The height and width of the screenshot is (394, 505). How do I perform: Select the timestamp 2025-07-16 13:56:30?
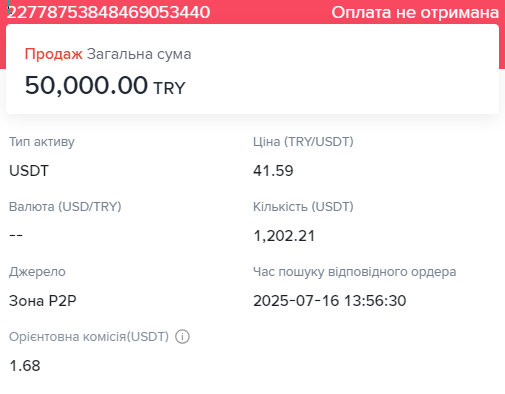(330, 301)
